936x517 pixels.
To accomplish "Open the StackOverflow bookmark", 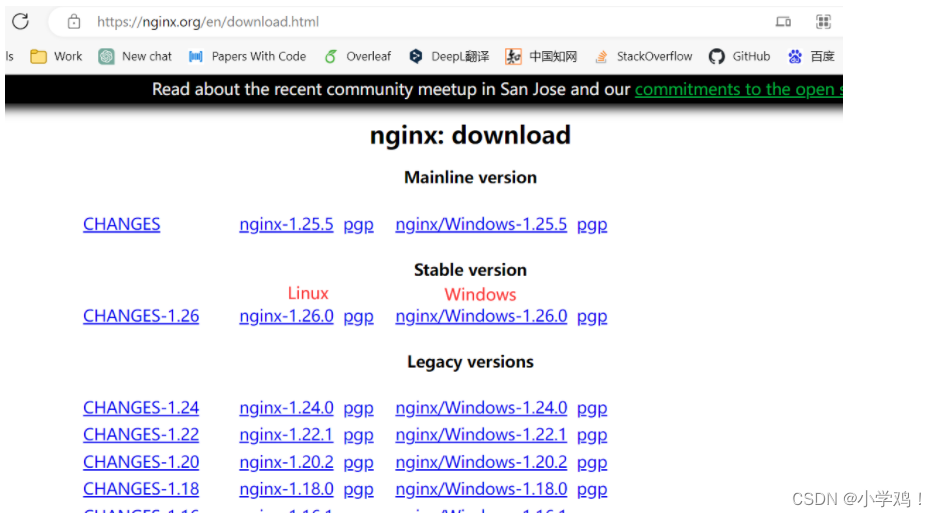I will [654, 57].
